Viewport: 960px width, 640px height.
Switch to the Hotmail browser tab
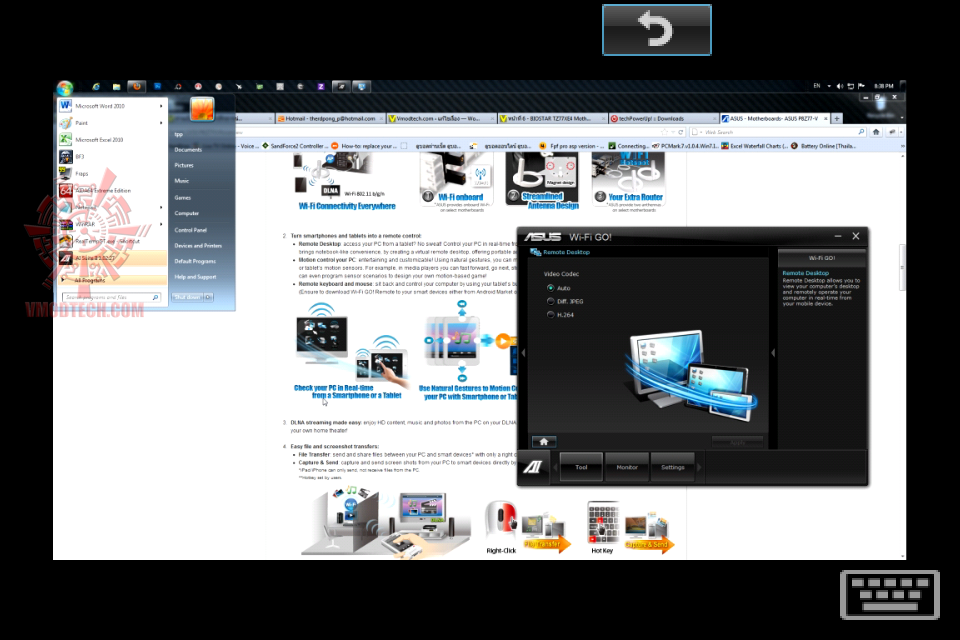coord(329,118)
